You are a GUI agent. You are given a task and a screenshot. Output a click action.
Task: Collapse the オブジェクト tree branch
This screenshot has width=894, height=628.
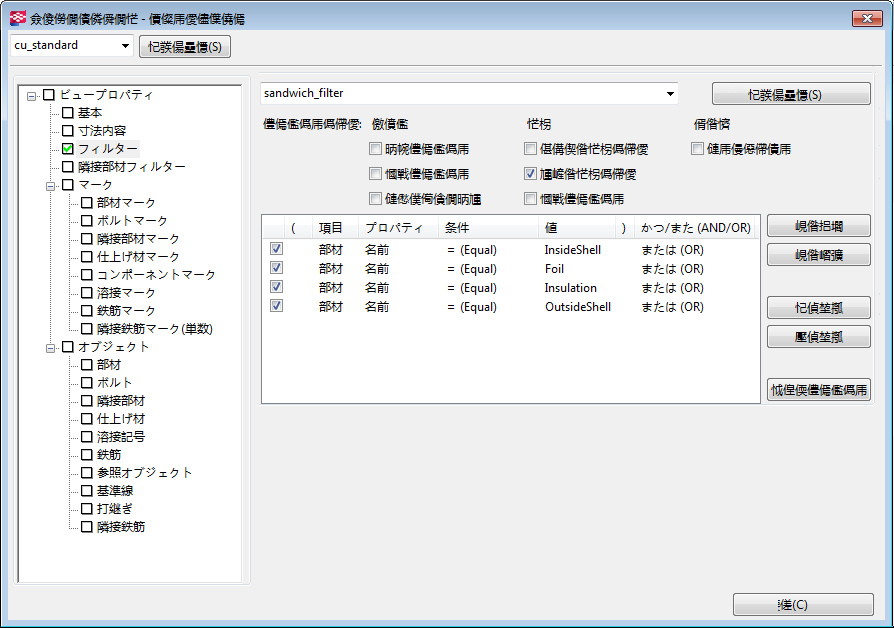pyautogui.click(x=50, y=347)
